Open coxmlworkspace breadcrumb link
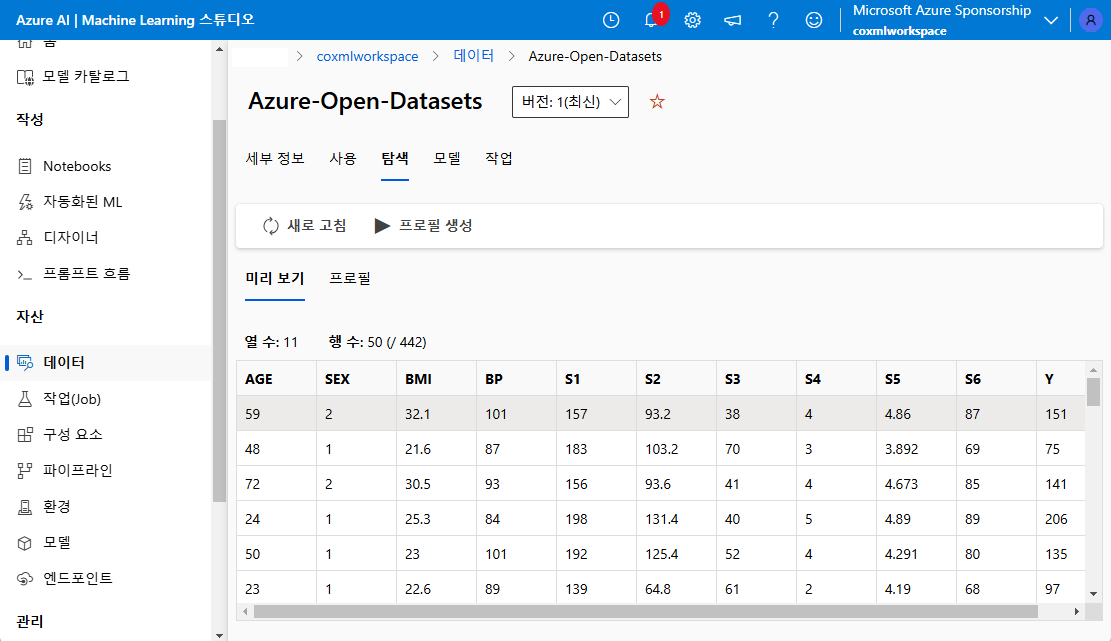The height and width of the screenshot is (641, 1111). point(367,57)
